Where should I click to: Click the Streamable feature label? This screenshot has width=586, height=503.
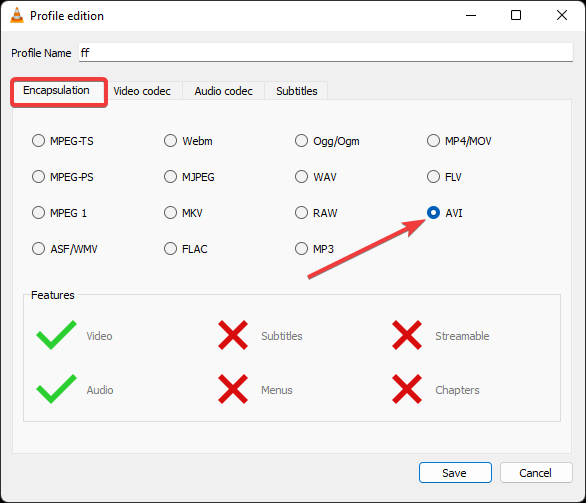462,336
